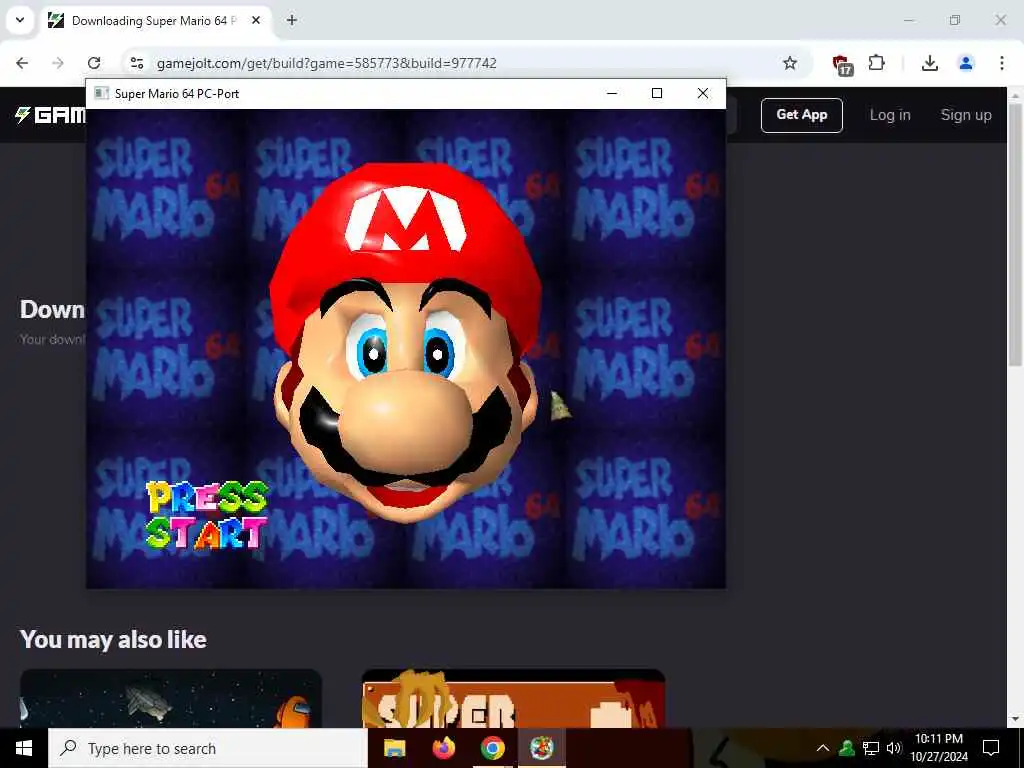Open network settings tray icon

(871, 748)
